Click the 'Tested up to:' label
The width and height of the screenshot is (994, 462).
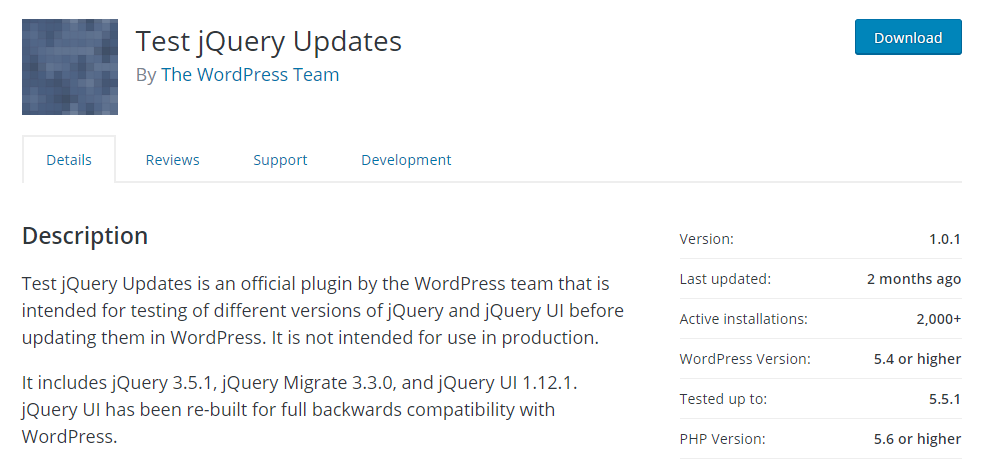[x=723, y=399]
